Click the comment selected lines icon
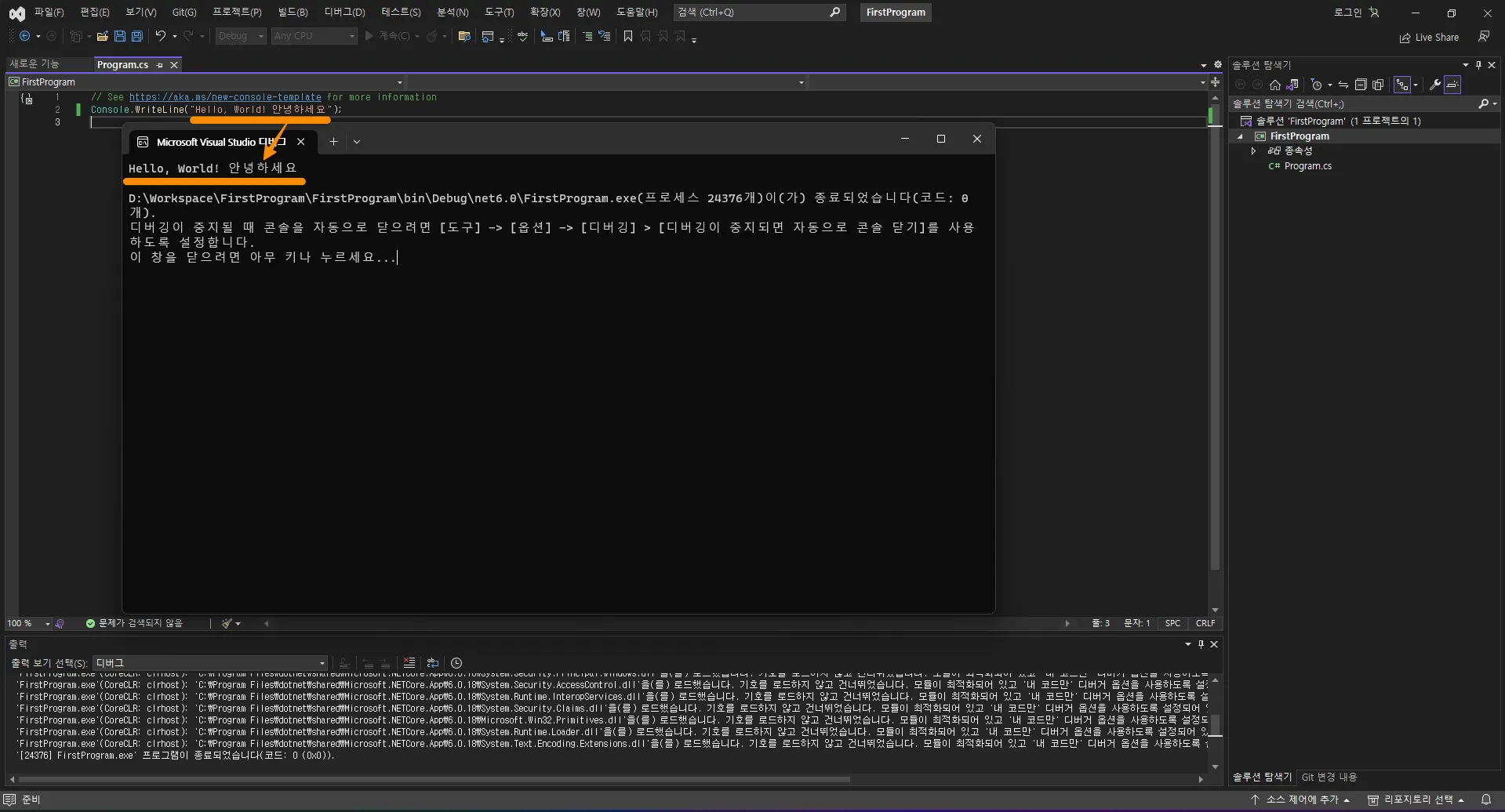The height and width of the screenshot is (812, 1505). tap(587, 36)
